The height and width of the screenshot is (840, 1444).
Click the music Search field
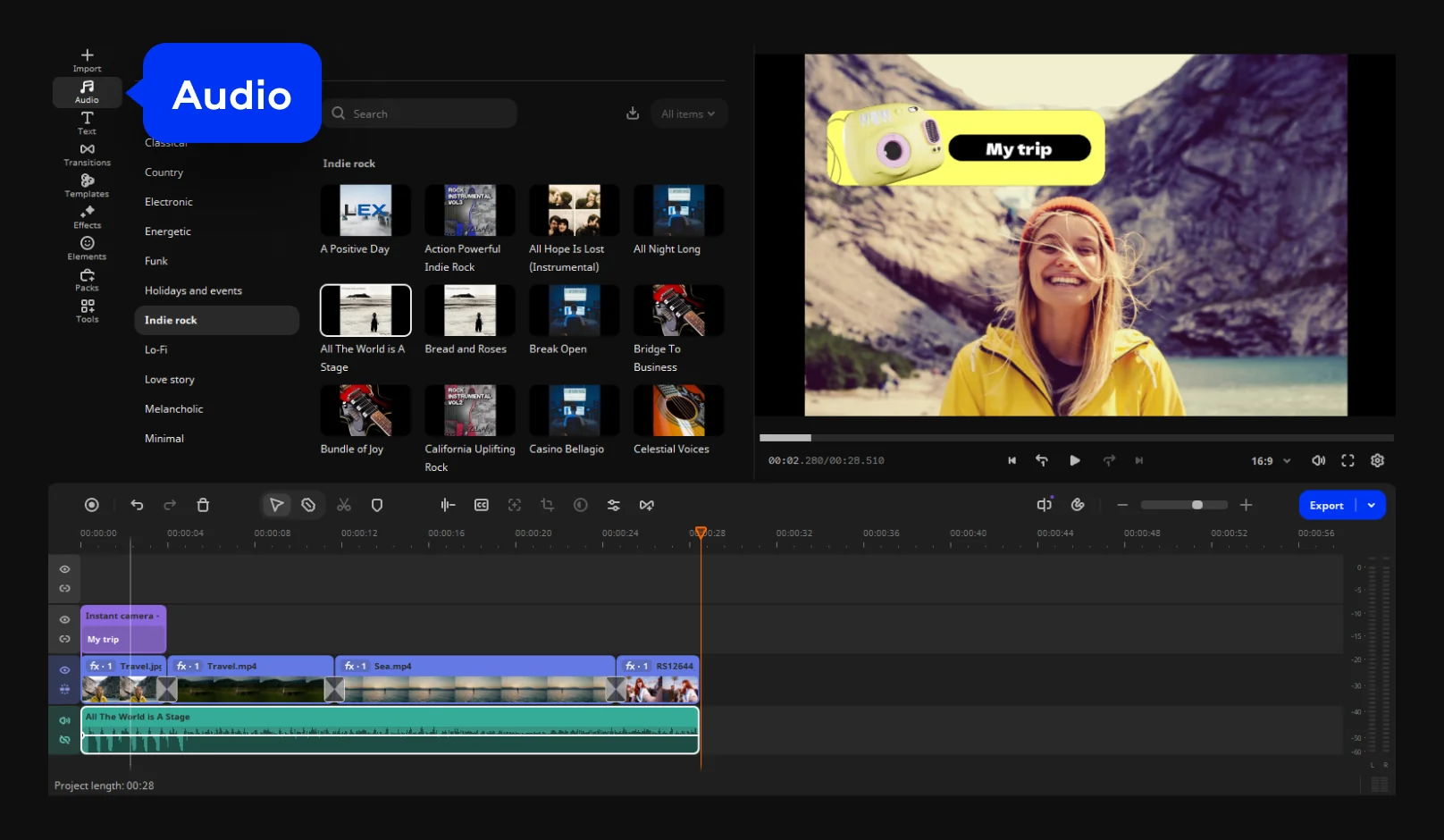420,113
